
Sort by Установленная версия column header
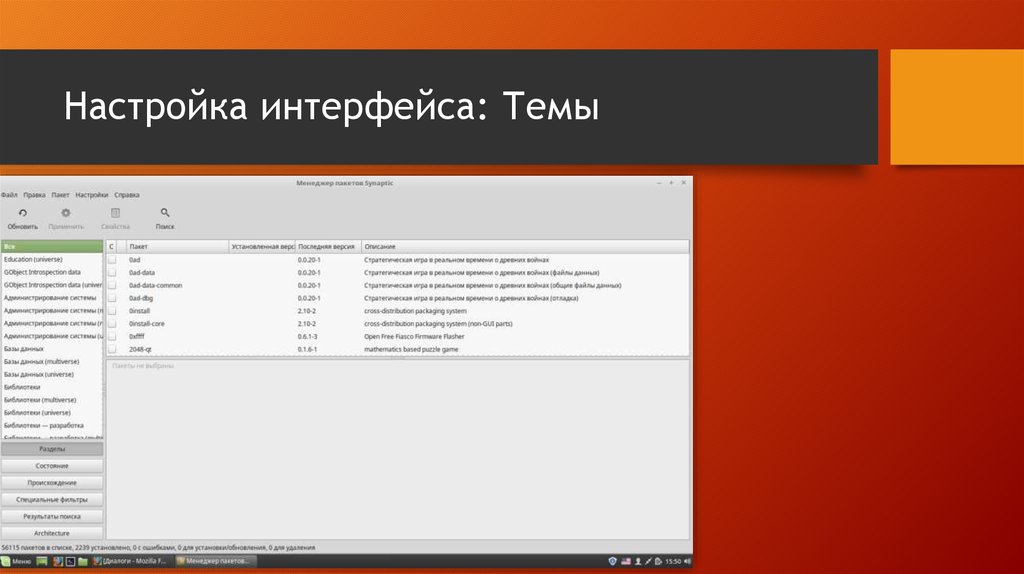[x=263, y=247]
